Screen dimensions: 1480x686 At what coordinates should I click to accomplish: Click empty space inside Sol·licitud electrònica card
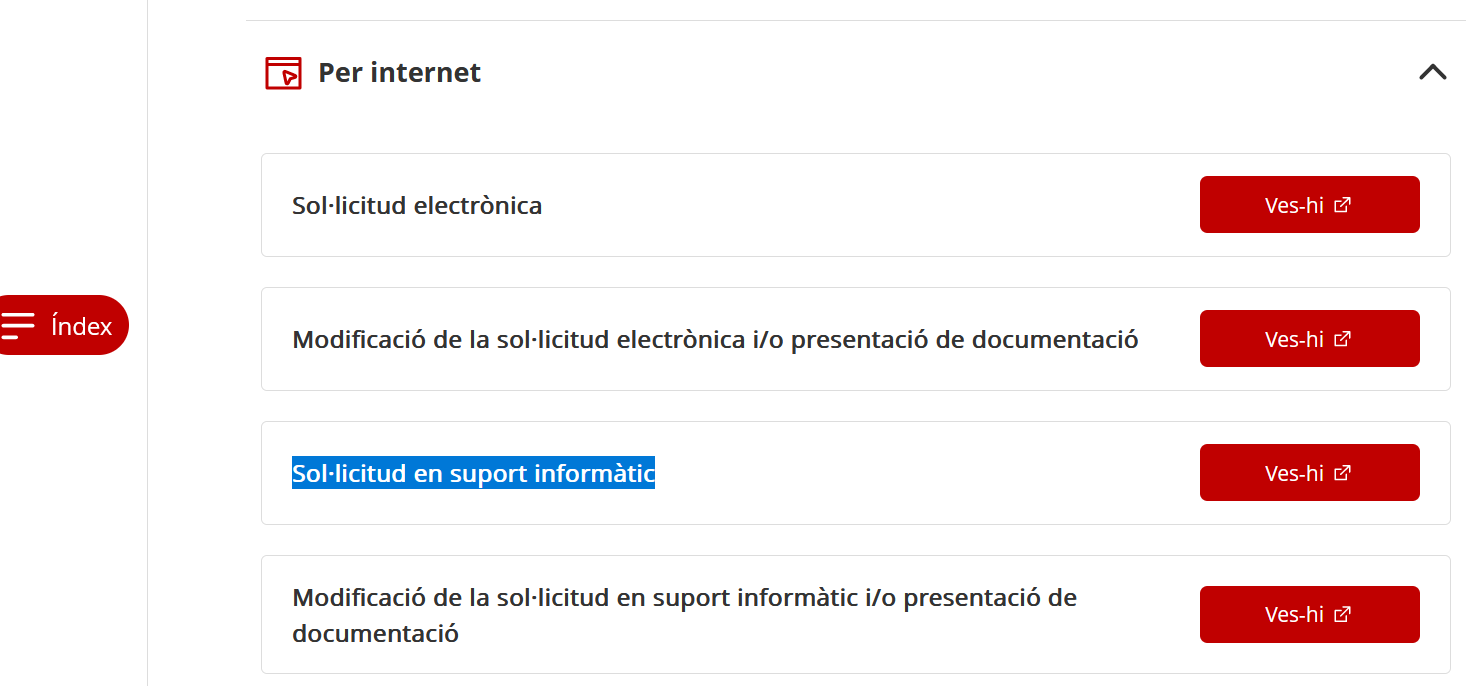coord(870,206)
